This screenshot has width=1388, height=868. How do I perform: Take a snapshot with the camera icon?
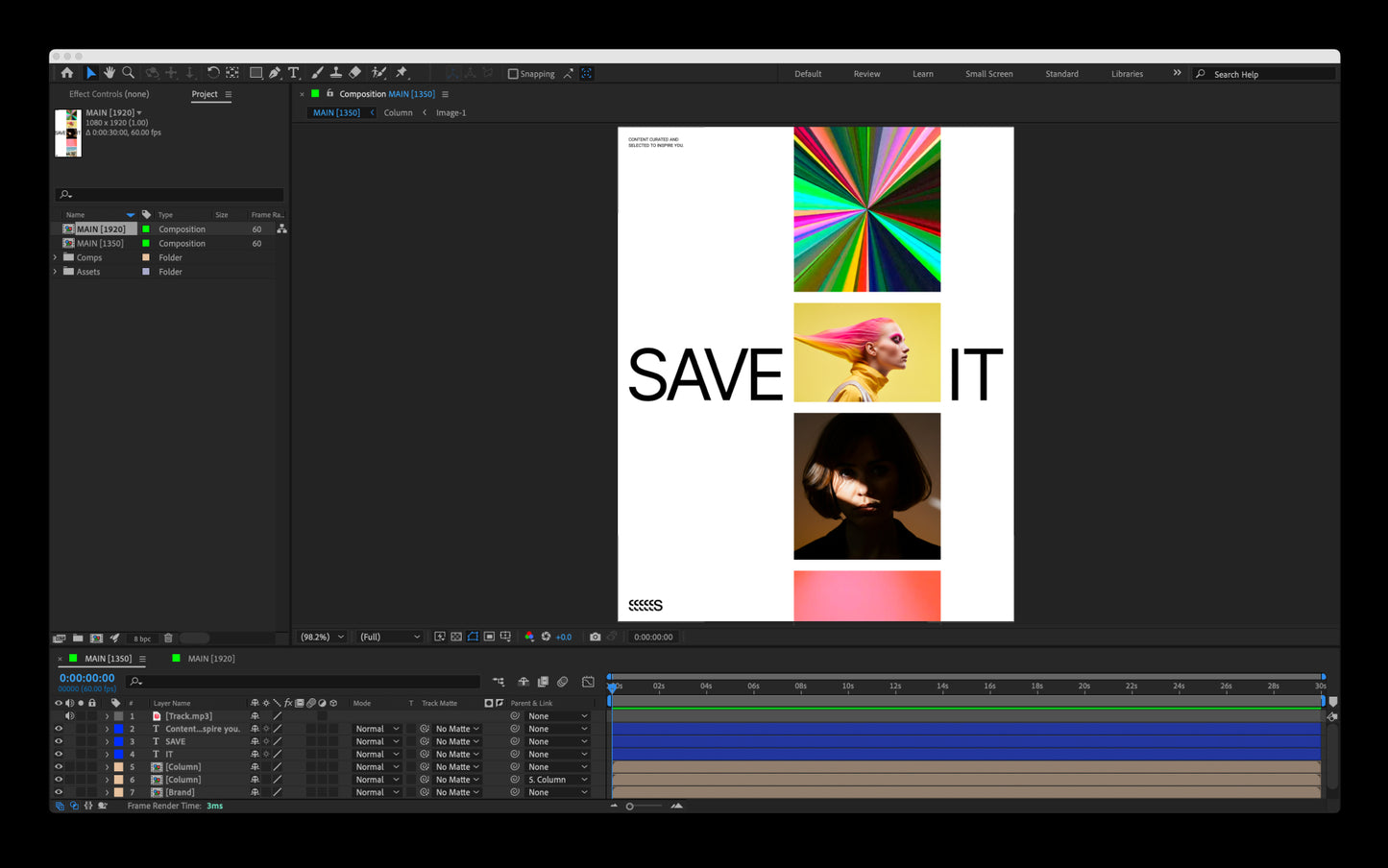click(595, 637)
